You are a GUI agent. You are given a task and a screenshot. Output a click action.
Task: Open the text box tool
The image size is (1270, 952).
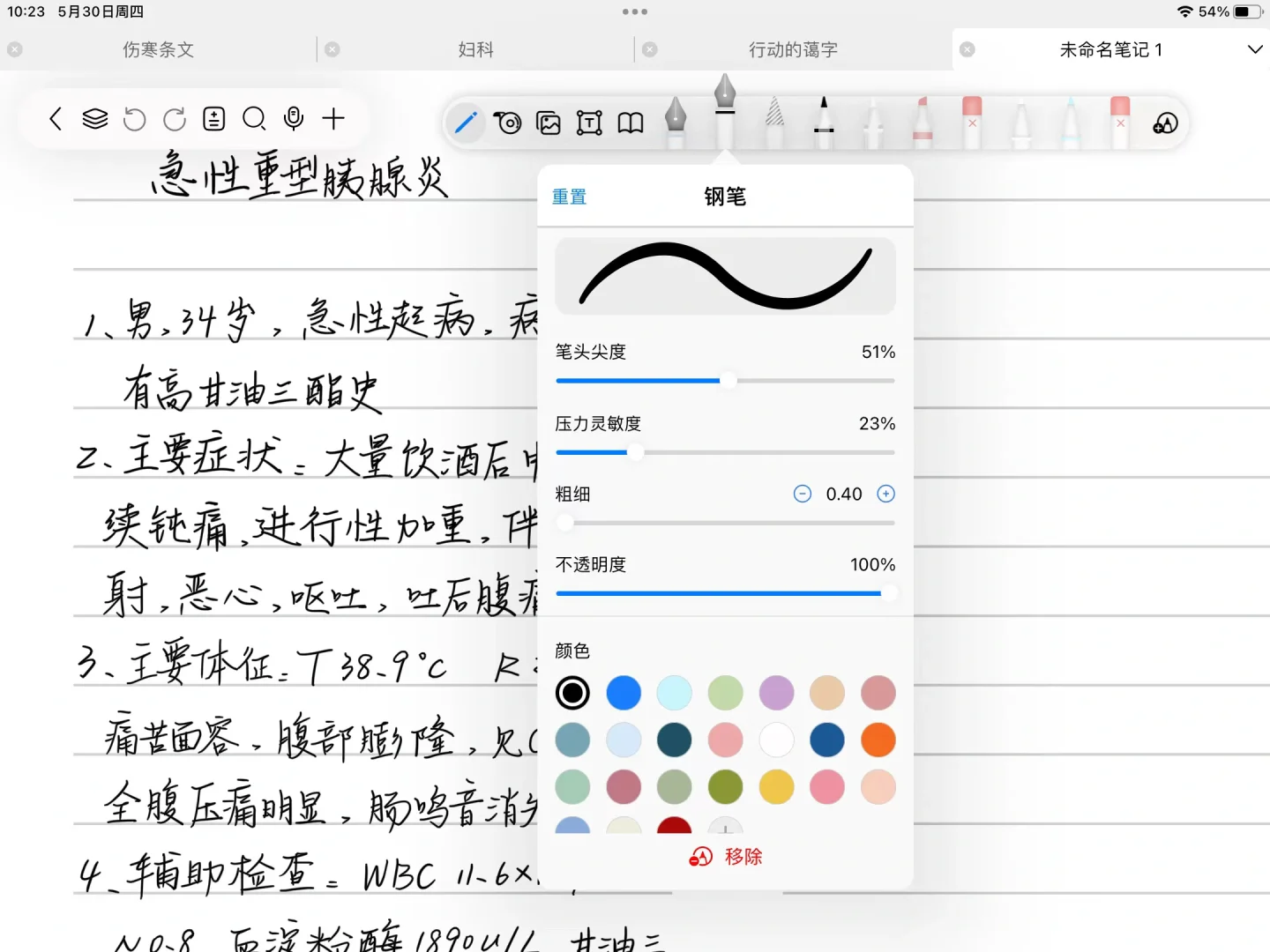(x=588, y=123)
